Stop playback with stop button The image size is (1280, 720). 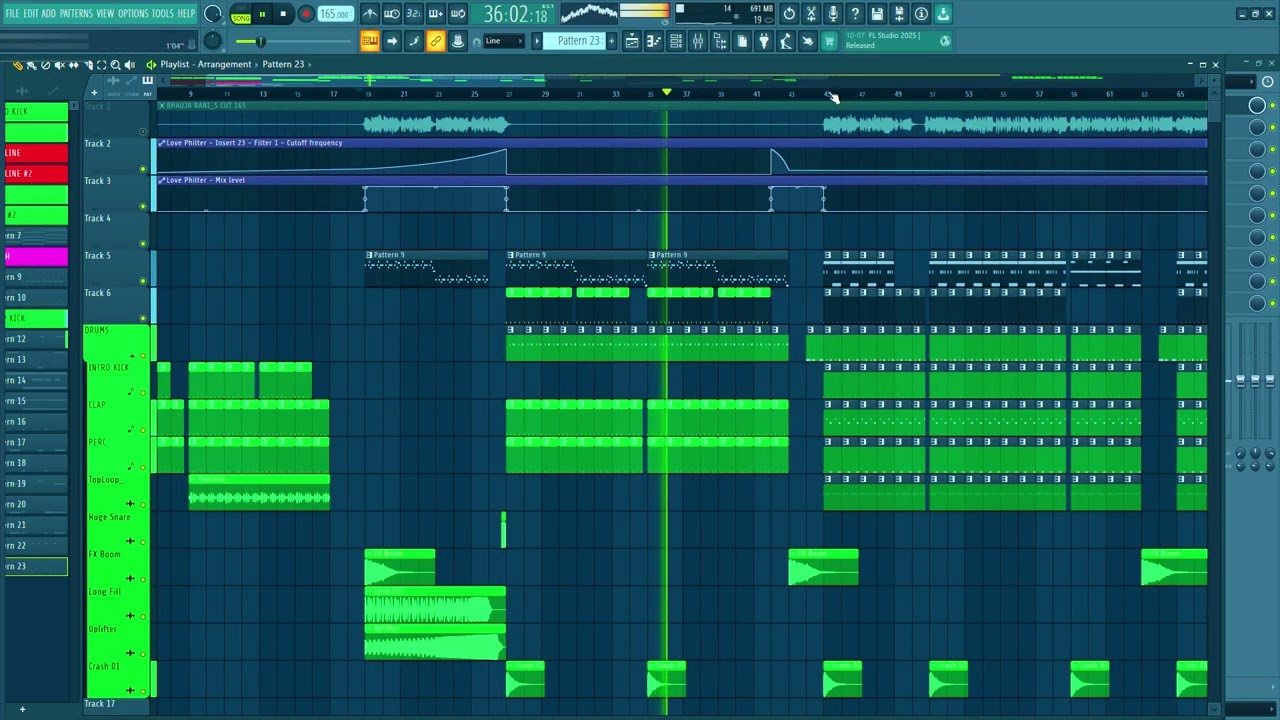284,14
